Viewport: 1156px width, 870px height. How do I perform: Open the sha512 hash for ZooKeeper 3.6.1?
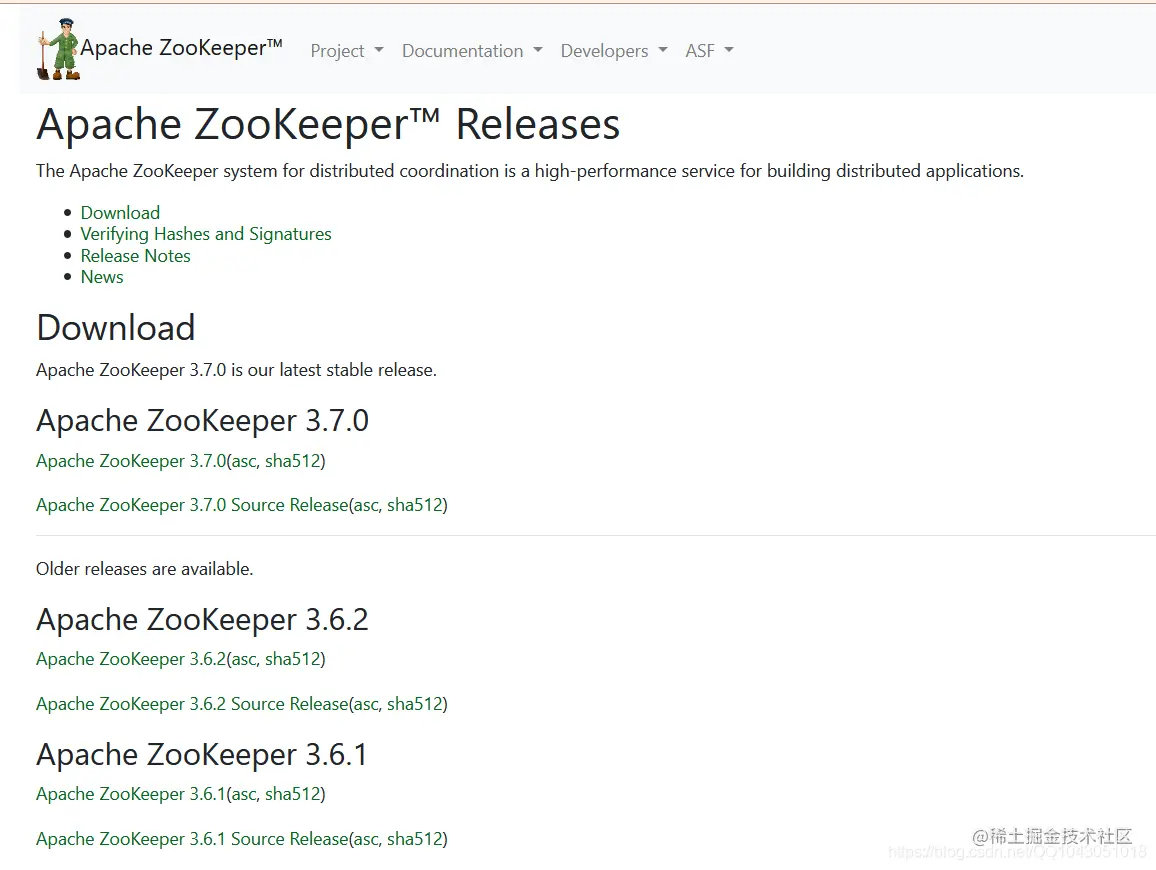293,794
